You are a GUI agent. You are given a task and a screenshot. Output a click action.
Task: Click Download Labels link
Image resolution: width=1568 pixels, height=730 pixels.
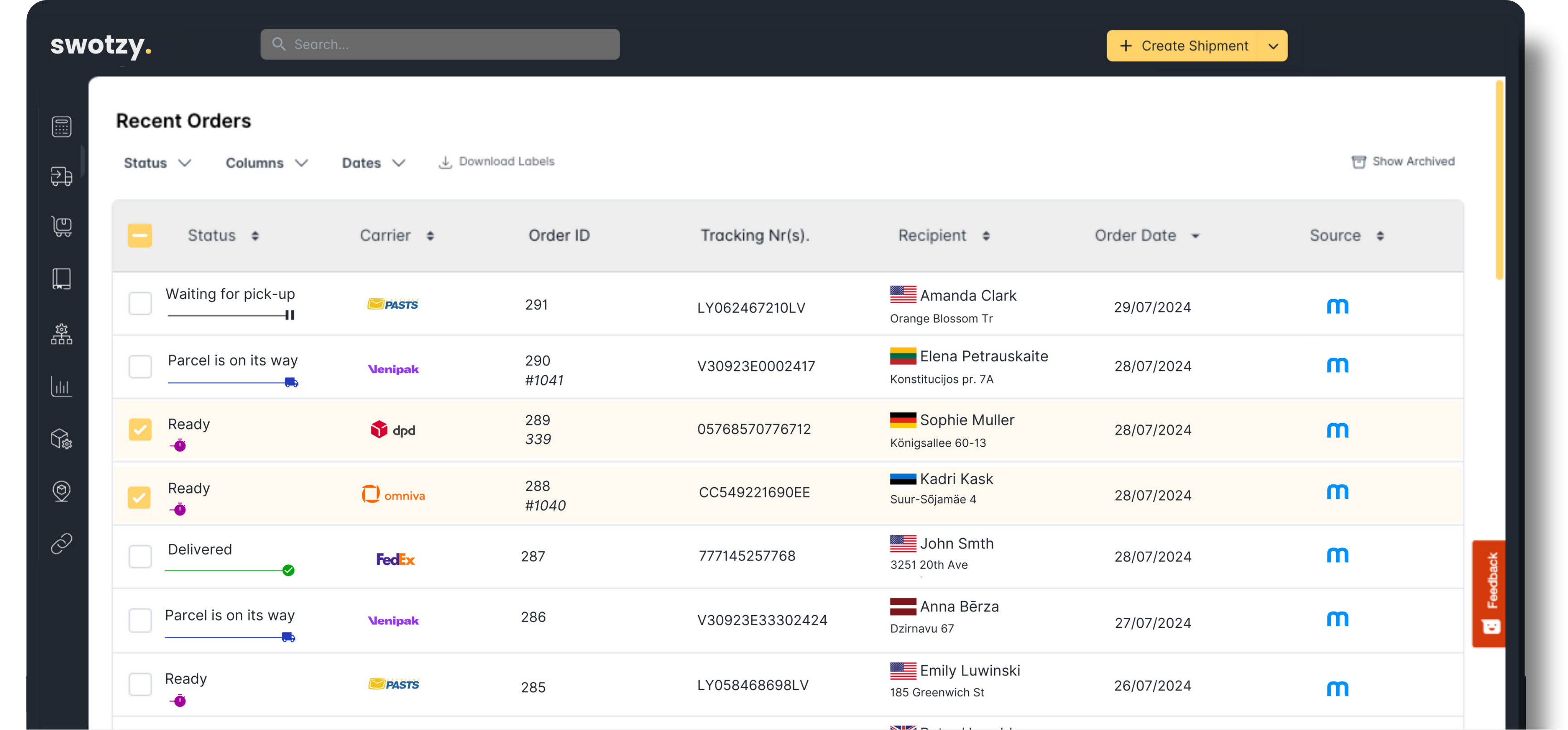pos(497,162)
